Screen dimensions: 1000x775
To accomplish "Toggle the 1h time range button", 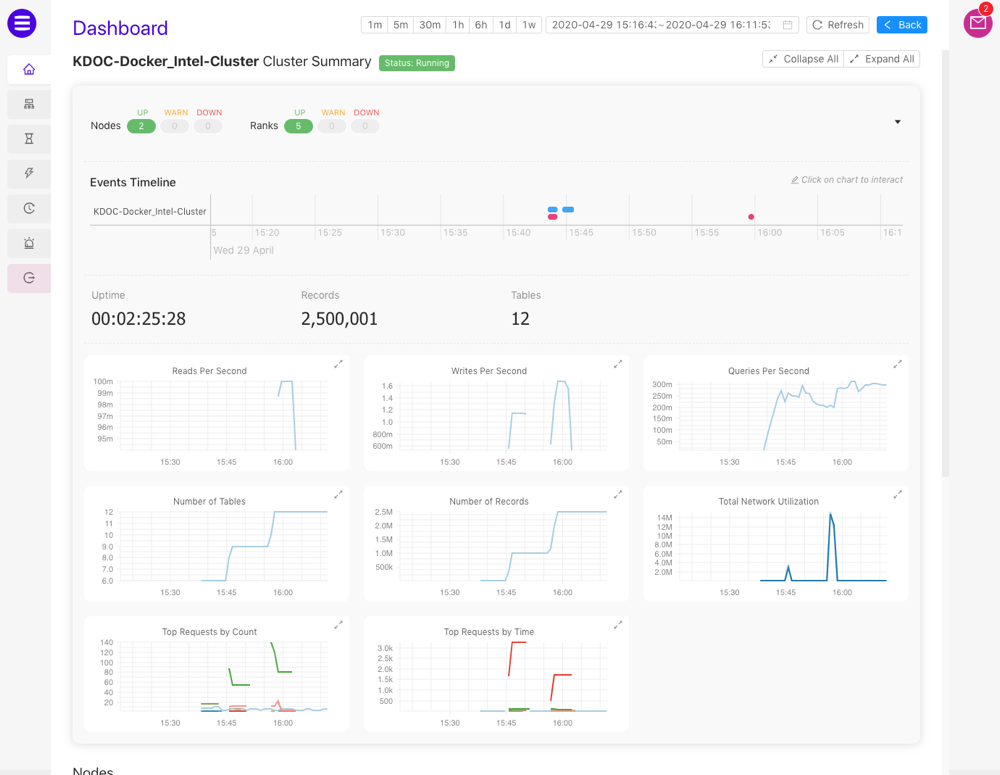I will (458, 24).
